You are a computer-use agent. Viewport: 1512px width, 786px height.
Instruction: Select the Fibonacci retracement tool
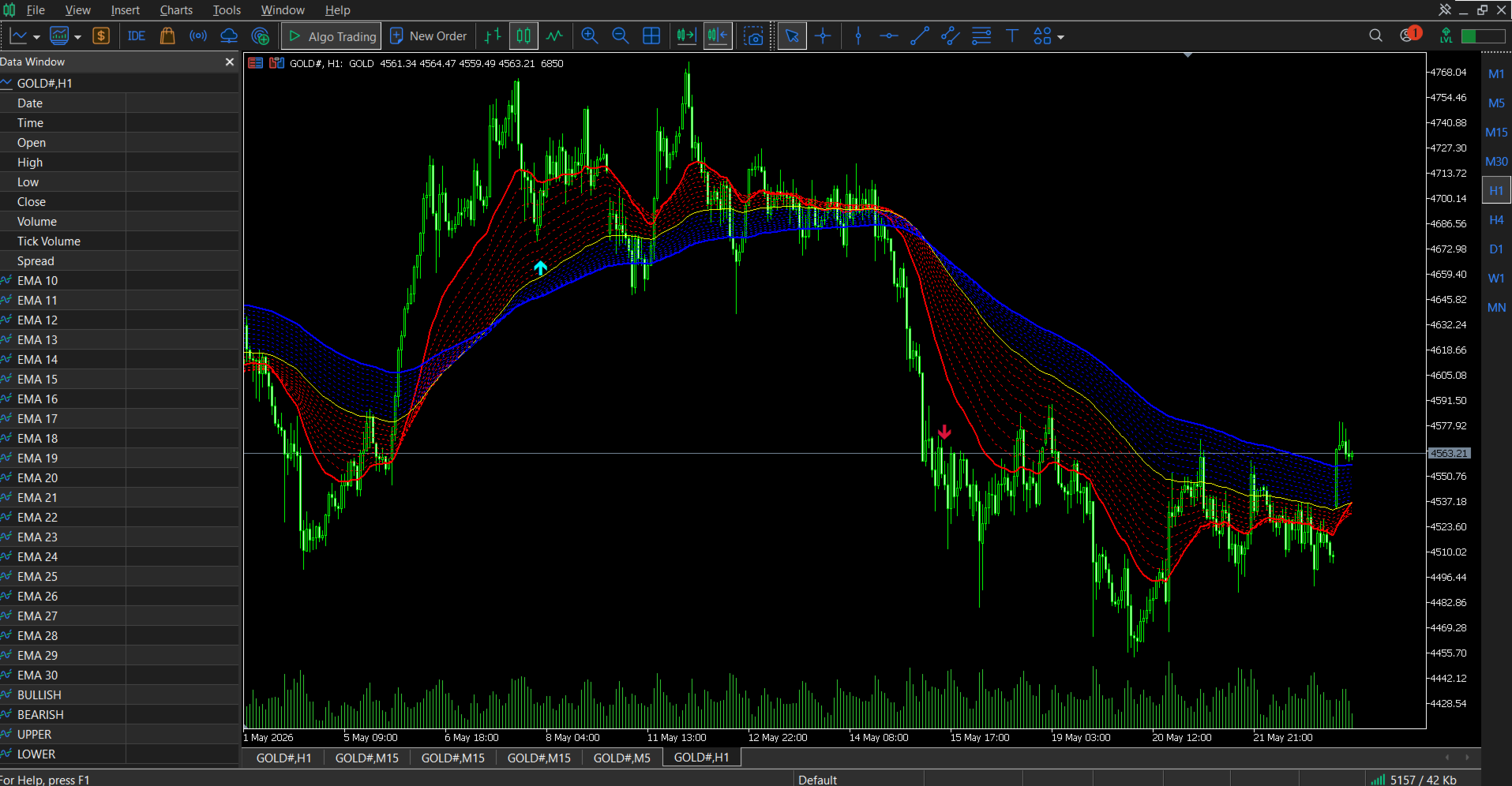981,36
